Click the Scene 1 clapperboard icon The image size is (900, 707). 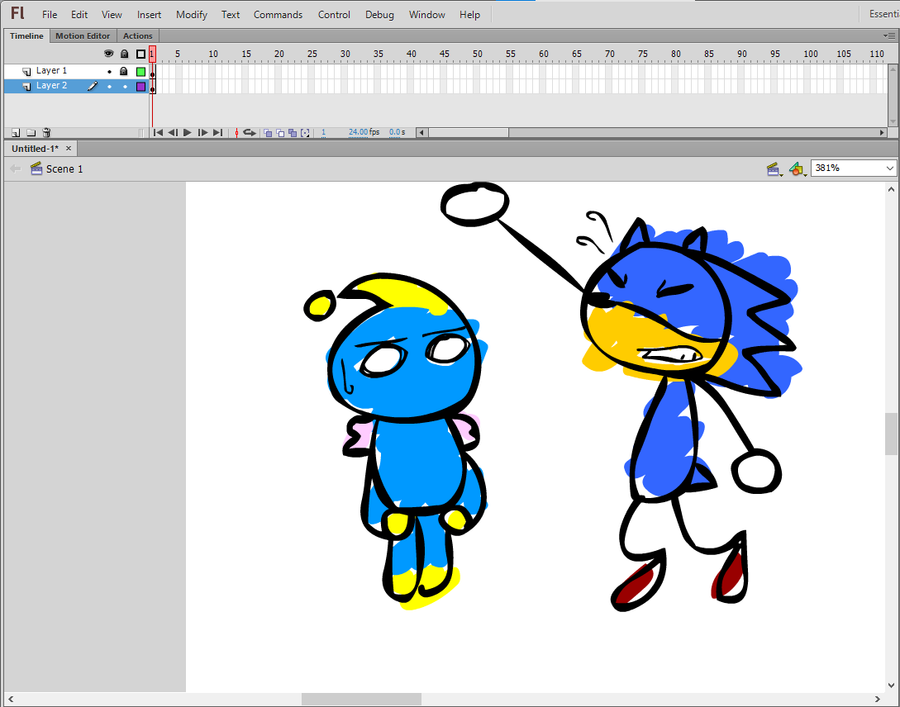click(x=36, y=168)
